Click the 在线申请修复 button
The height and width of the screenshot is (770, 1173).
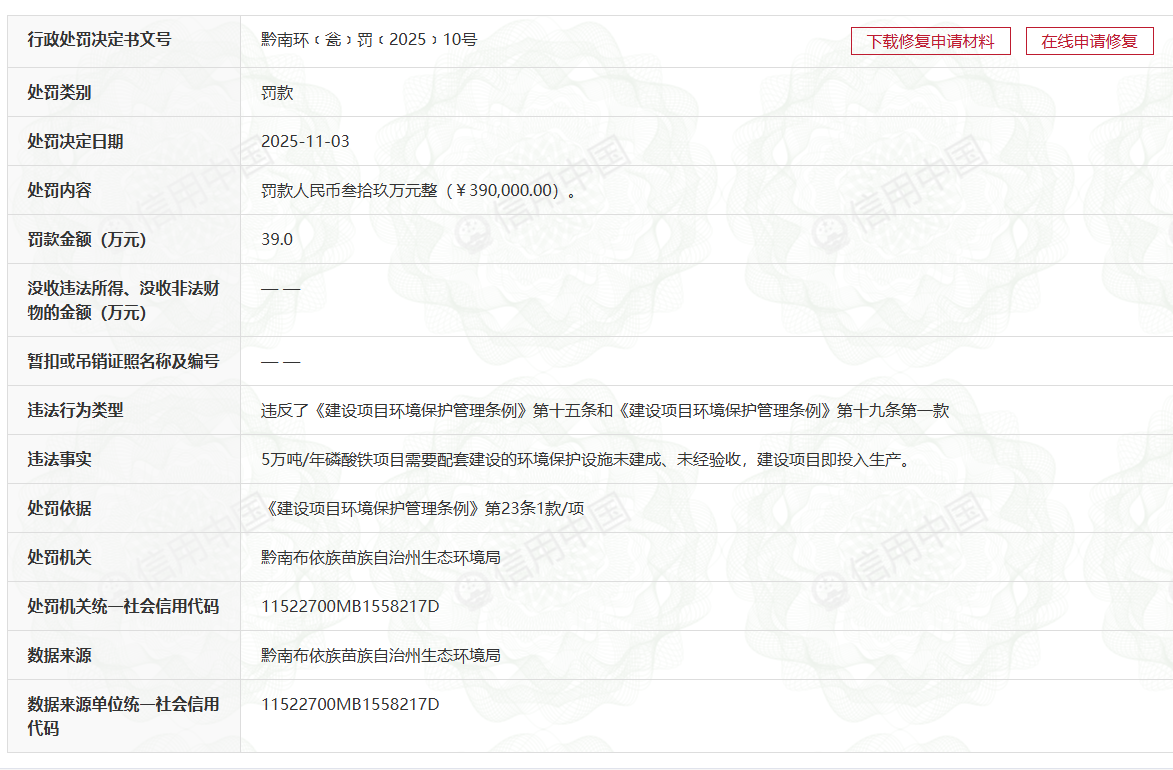(1089, 41)
